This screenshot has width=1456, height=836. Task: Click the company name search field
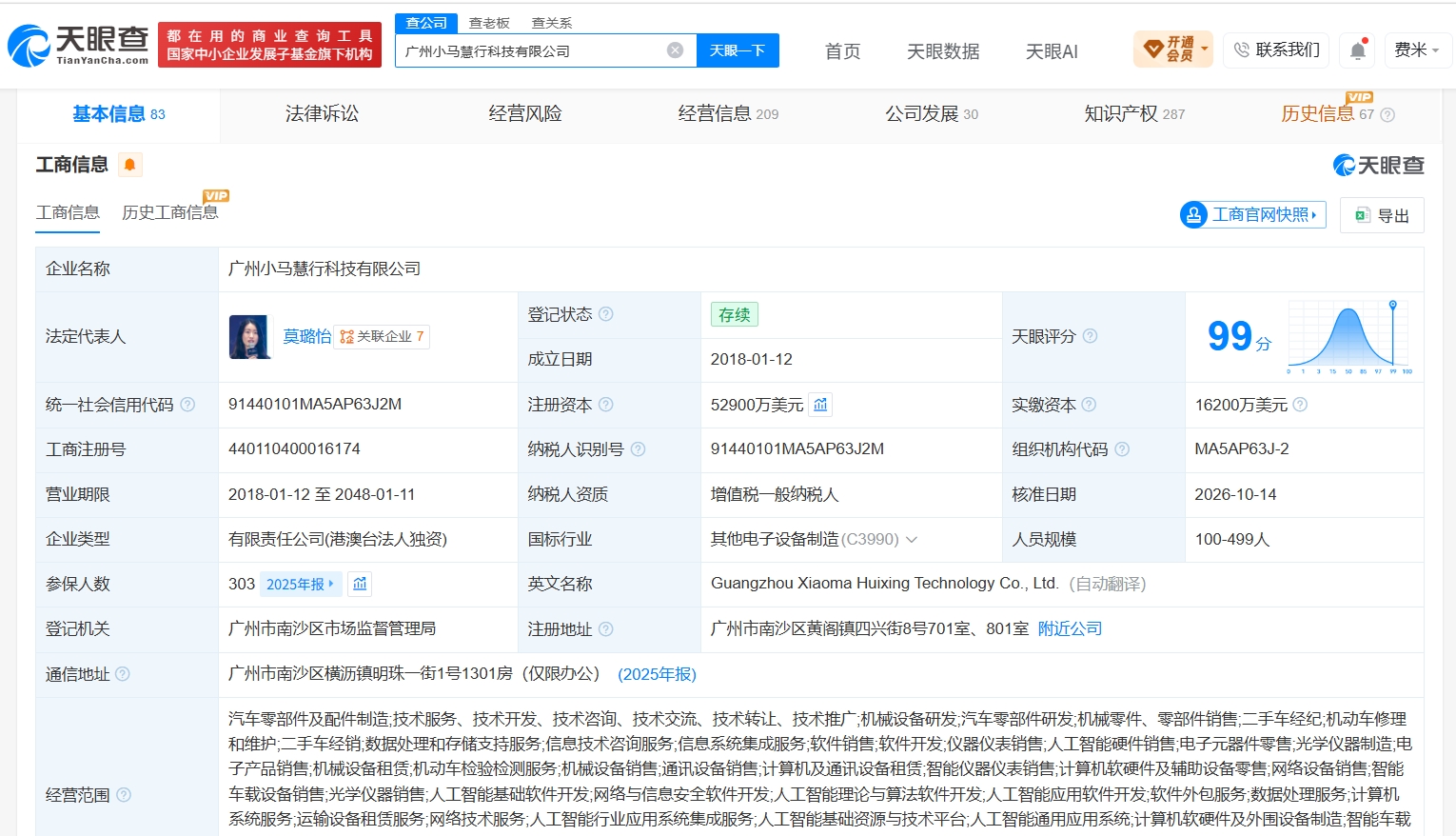click(531, 51)
